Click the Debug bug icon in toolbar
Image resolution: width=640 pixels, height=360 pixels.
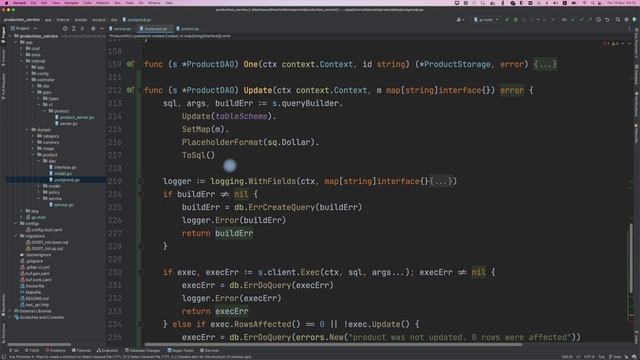pyautogui.click(x=516, y=20)
